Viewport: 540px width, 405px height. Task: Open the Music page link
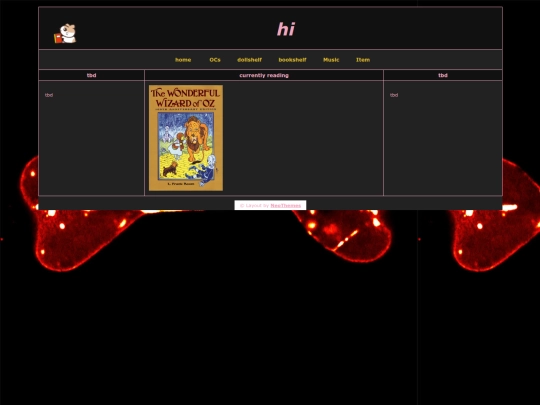(331, 60)
